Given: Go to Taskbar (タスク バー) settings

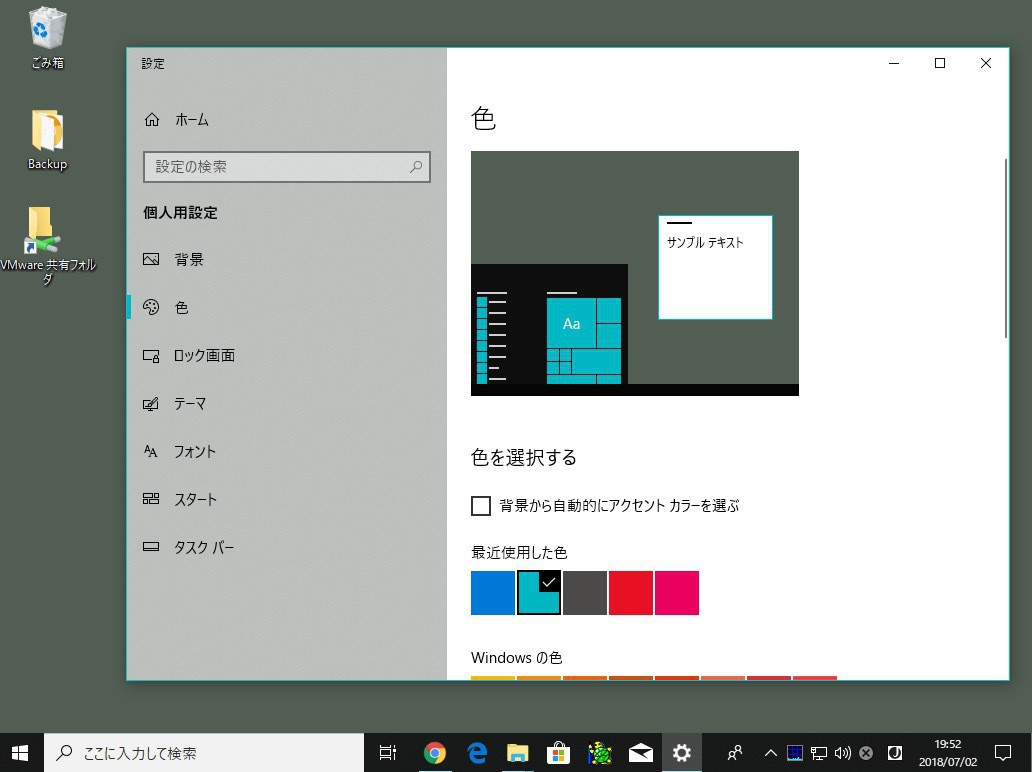Looking at the screenshot, I should (x=203, y=548).
